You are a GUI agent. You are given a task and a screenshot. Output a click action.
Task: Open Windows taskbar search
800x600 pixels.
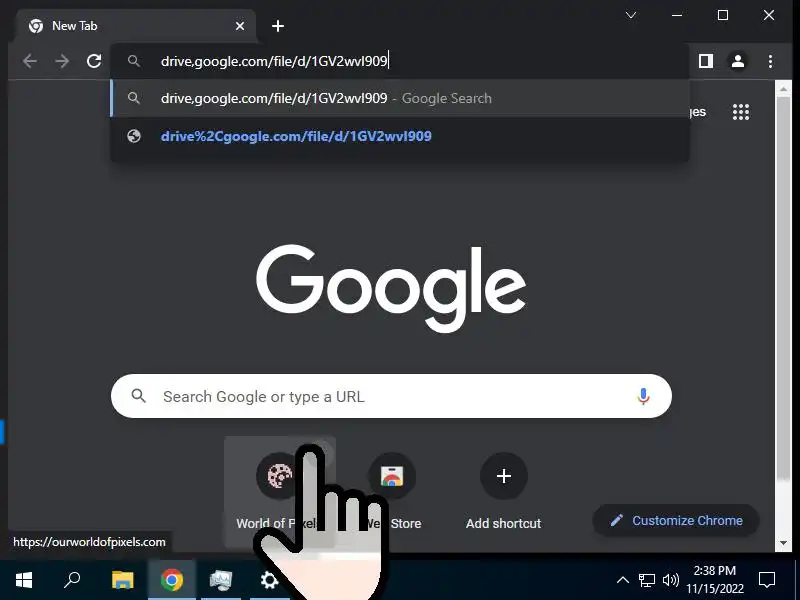point(72,580)
